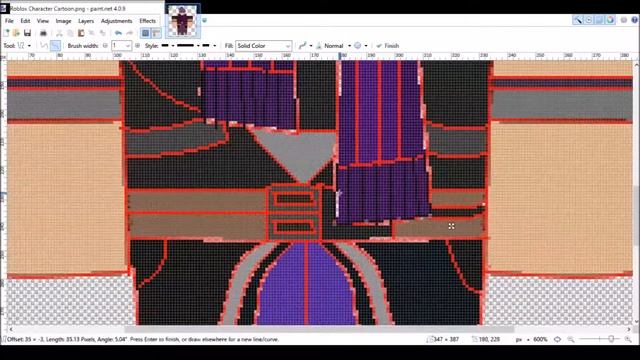Click the 347 × 387 image size text
640x360 pixels.
pyautogui.click(x=446, y=339)
